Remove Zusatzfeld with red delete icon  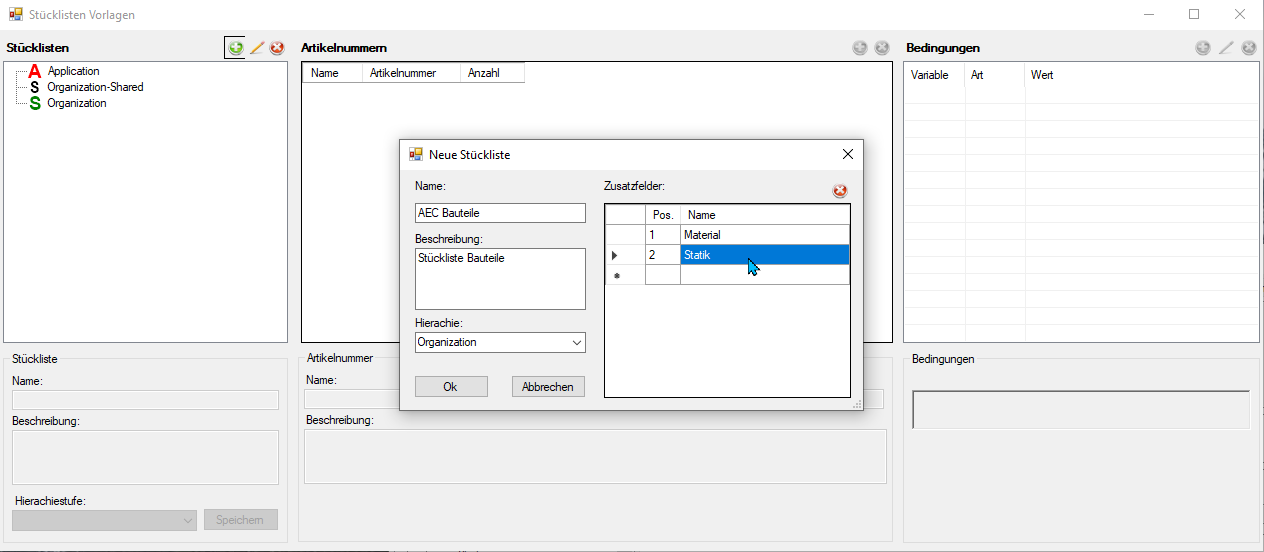840,191
